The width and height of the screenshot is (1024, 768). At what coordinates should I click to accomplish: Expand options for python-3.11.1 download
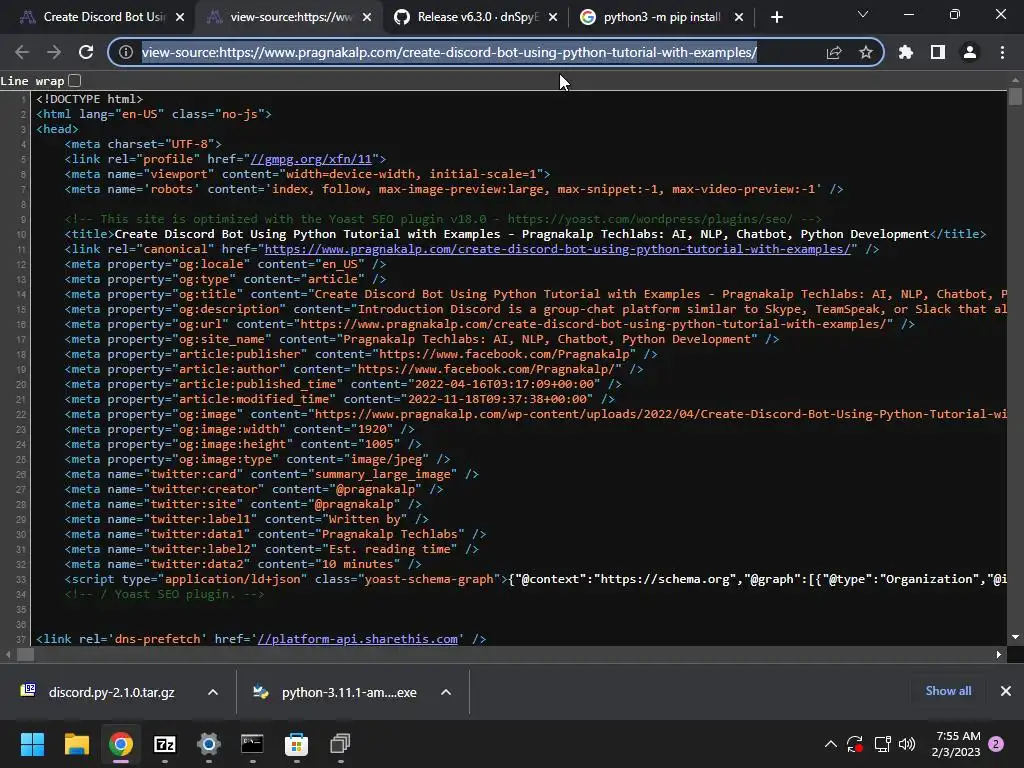tap(446, 692)
